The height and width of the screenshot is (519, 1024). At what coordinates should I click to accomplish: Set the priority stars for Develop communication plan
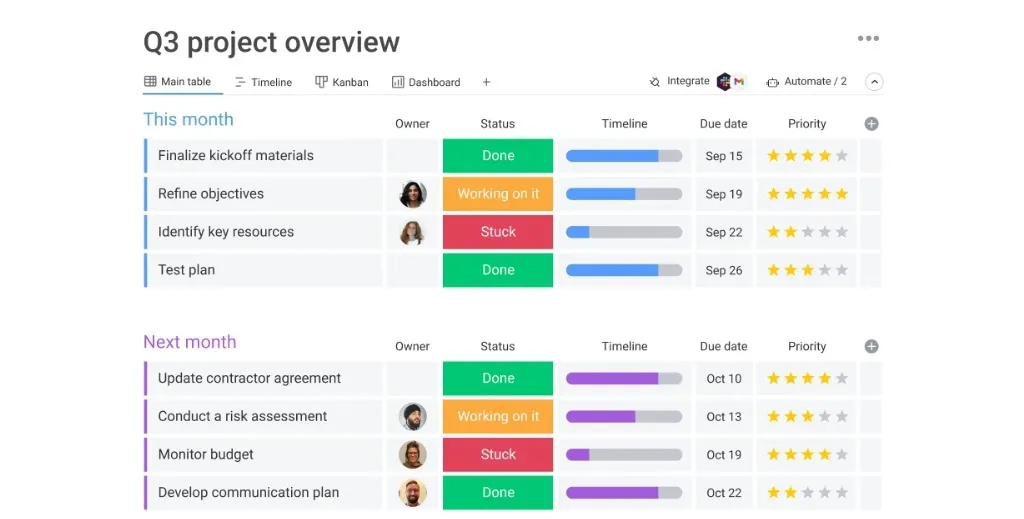click(x=807, y=493)
